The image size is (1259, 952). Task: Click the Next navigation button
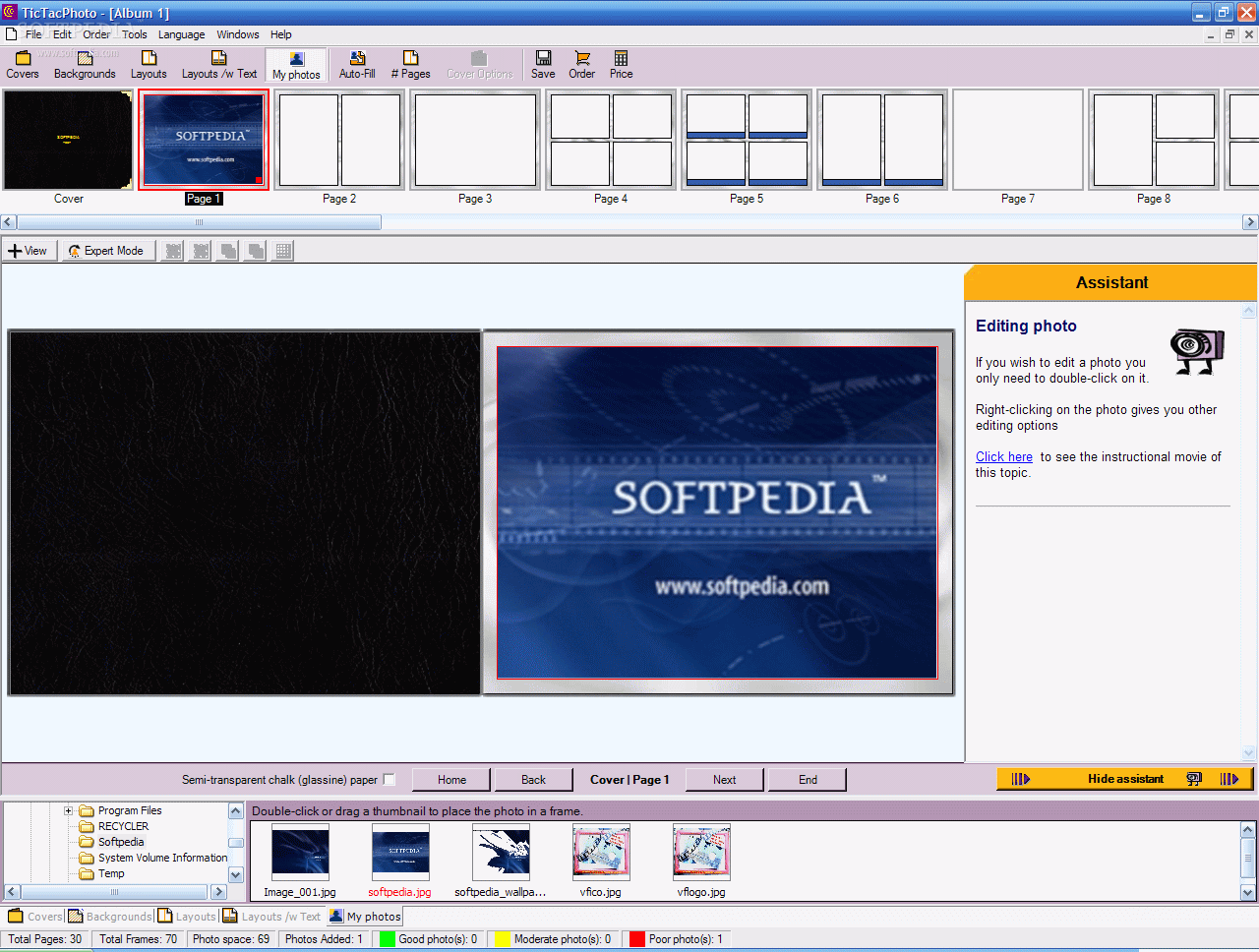click(x=724, y=780)
